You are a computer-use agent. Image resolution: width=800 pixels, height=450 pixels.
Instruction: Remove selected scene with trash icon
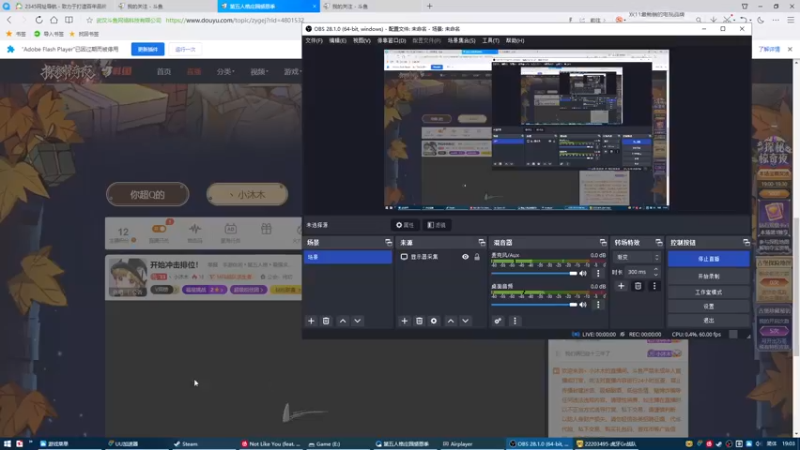326,321
